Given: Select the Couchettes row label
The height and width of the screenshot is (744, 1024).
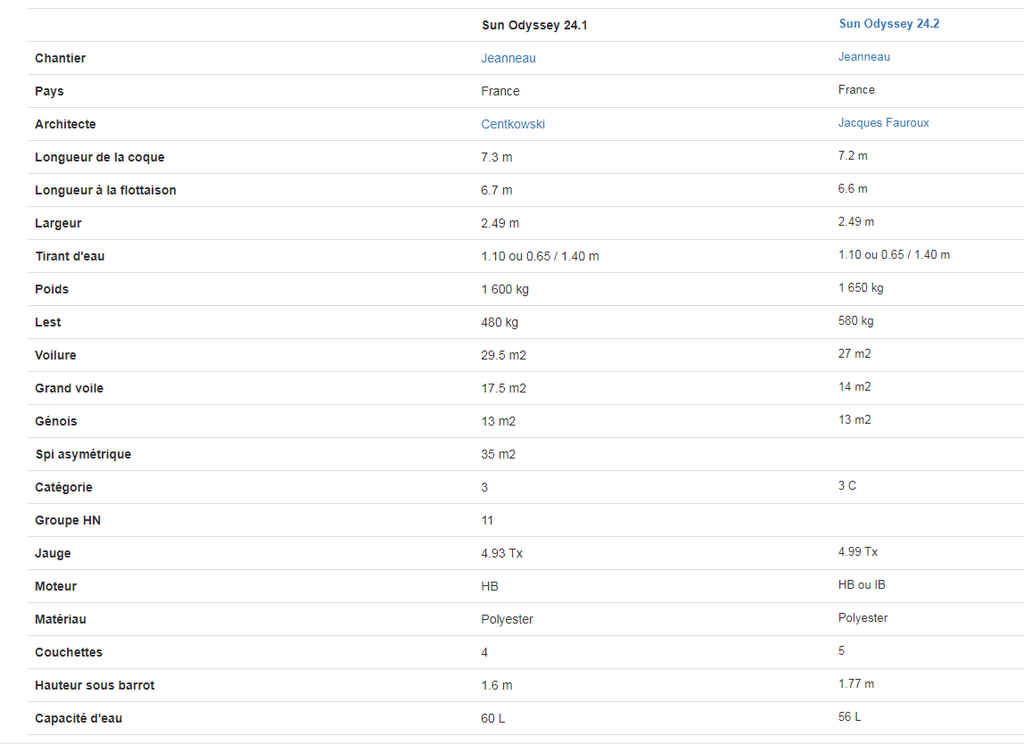Looking at the screenshot, I should coord(69,653).
